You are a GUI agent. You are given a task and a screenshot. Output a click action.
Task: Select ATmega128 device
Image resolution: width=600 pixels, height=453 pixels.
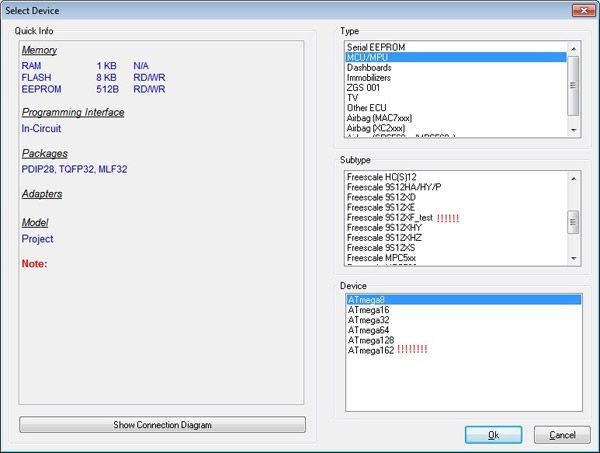[371, 341]
